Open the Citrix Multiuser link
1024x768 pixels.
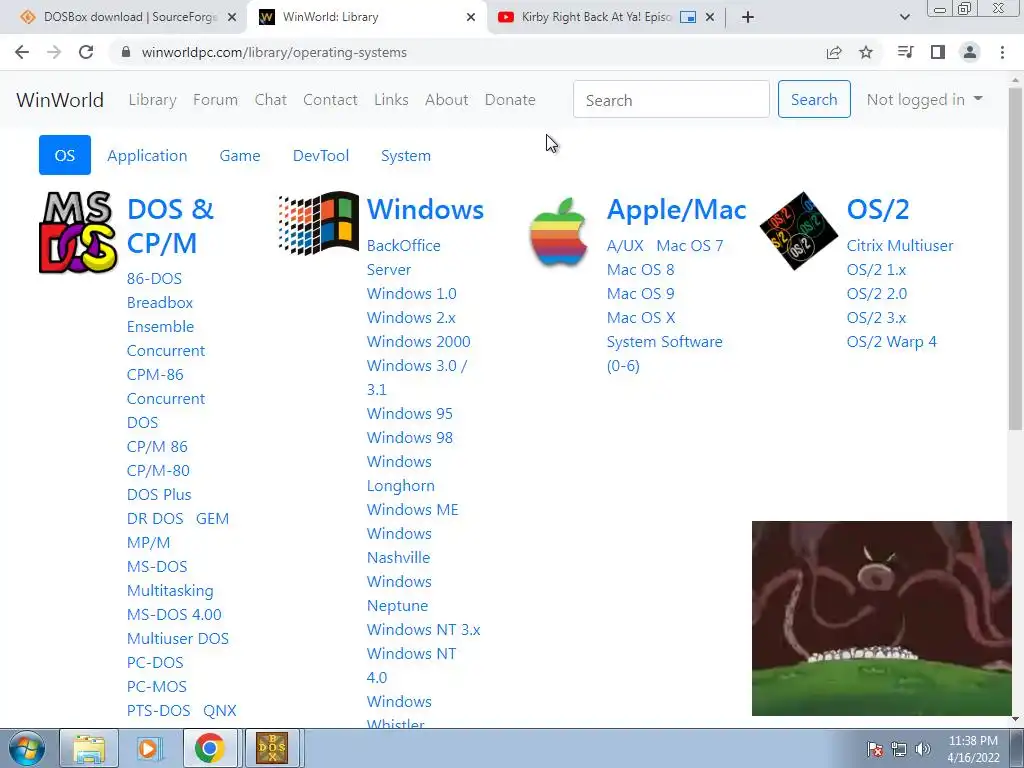coord(900,246)
